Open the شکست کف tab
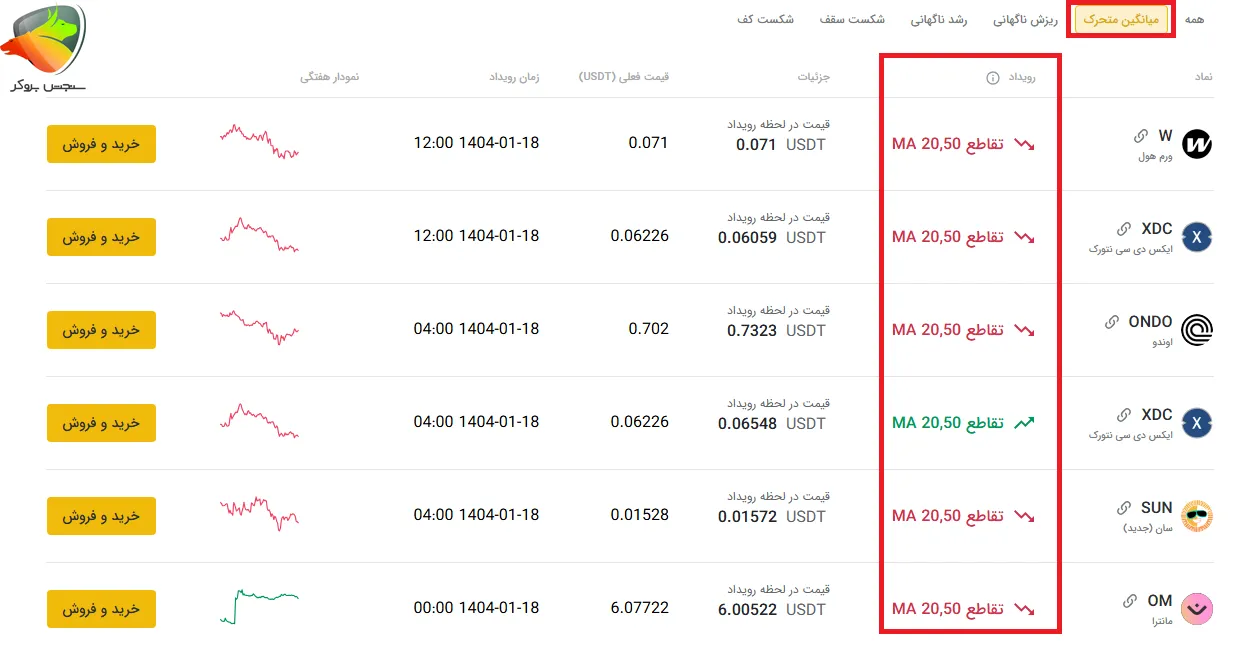Screen dimensions: 1246x645 pyautogui.click(x=765, y=19)
